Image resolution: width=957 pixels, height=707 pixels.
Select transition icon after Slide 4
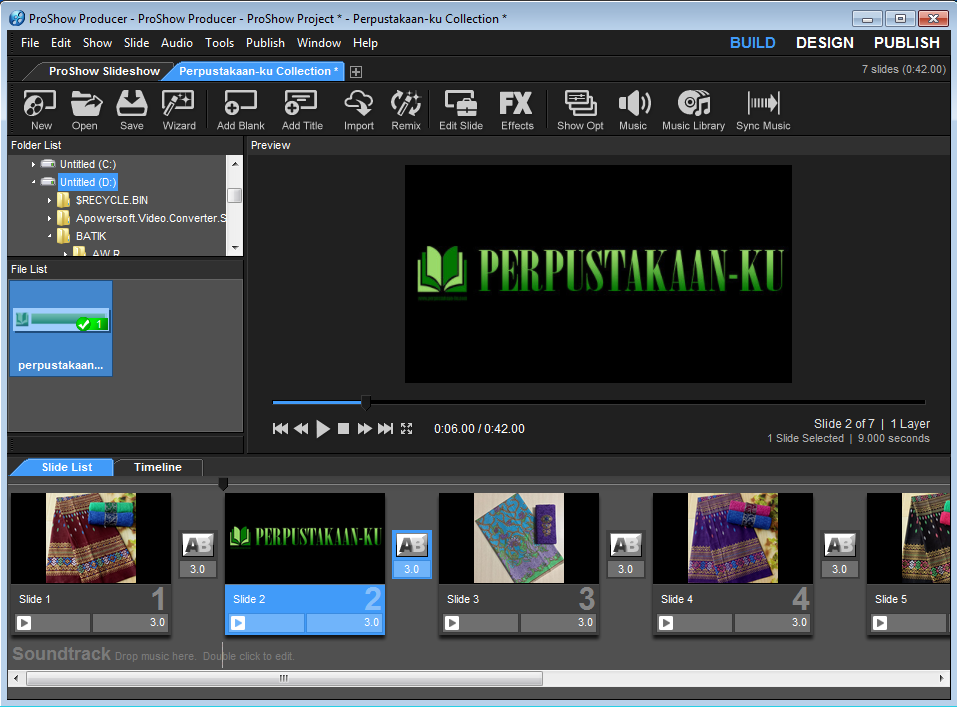839,545
